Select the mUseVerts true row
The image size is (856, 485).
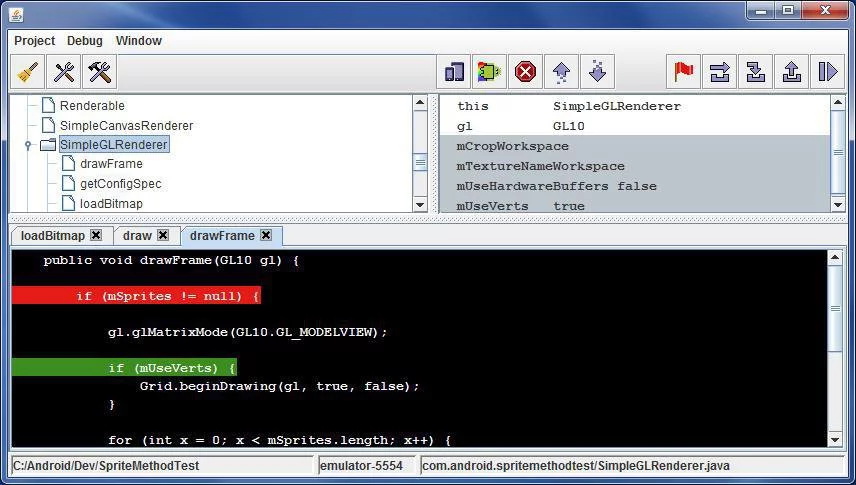coord(635,205)
